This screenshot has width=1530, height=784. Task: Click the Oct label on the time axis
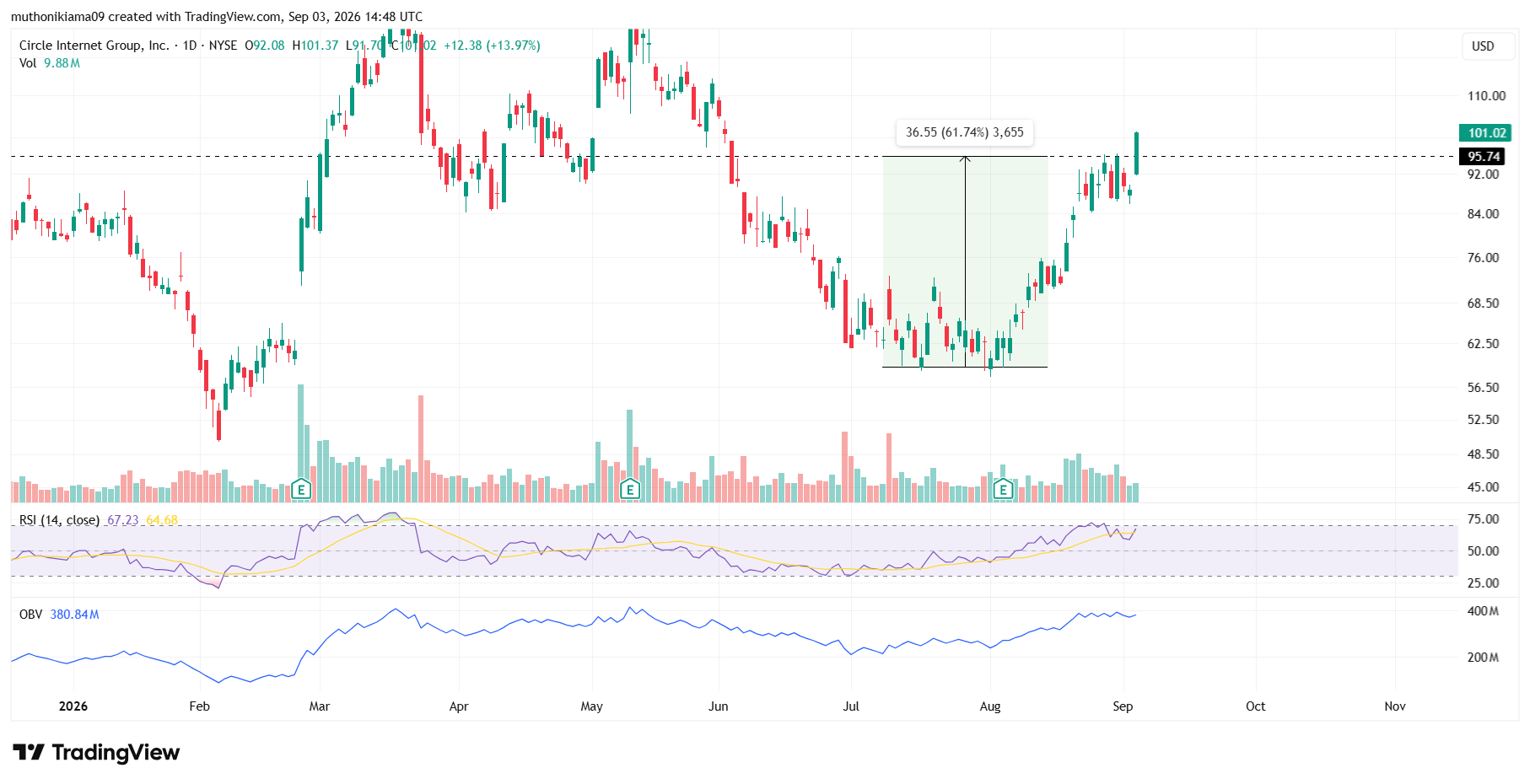[x=1256, y=706]
